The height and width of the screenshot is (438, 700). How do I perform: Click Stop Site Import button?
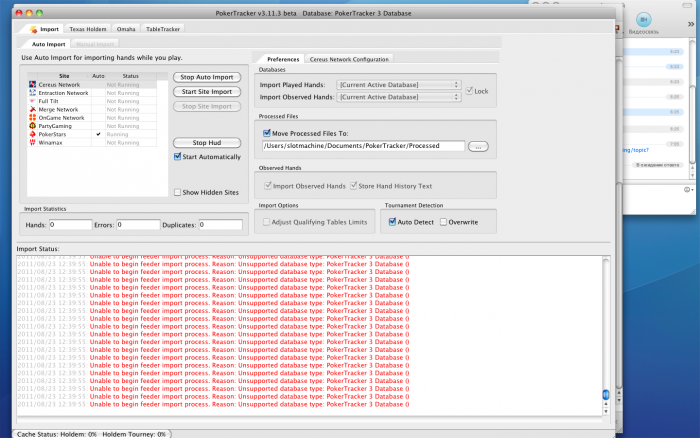207,106
